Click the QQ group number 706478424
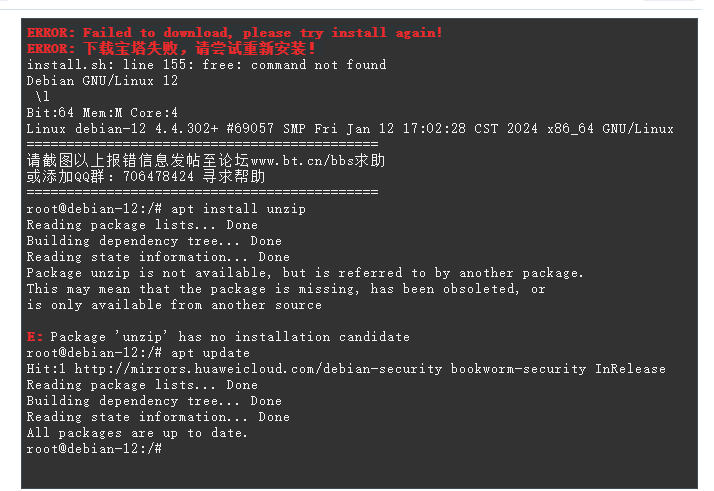 pos(158,177)
